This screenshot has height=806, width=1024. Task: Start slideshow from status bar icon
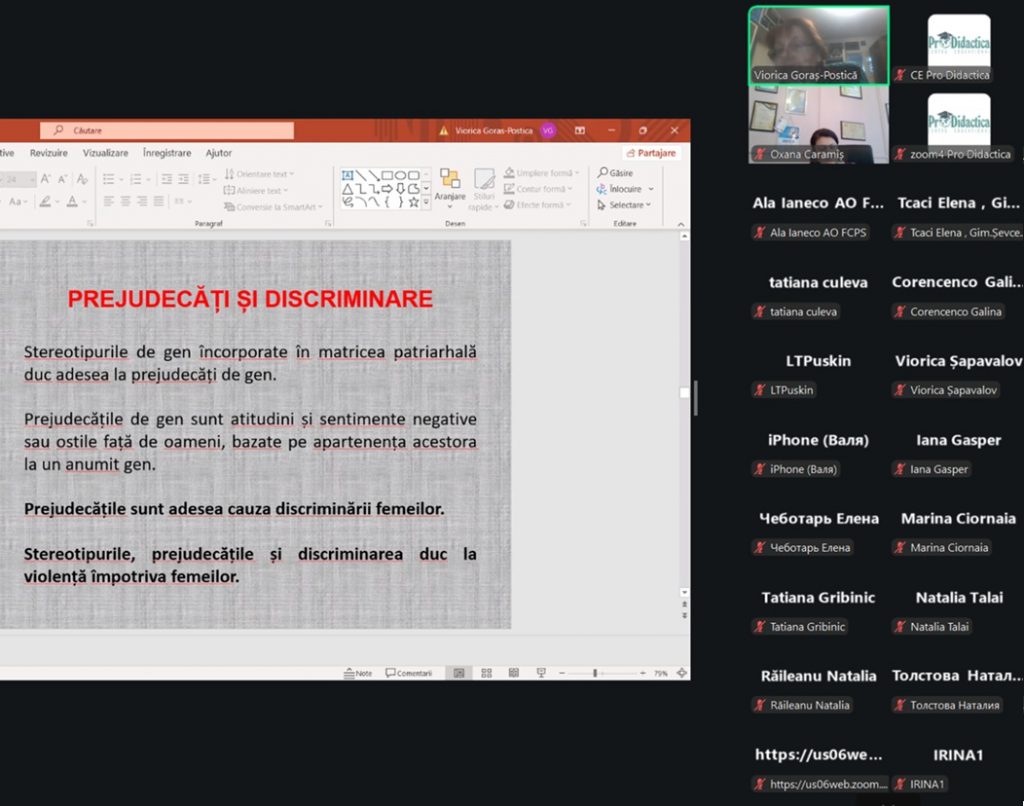pyautogui.click(x=541, y=673)
